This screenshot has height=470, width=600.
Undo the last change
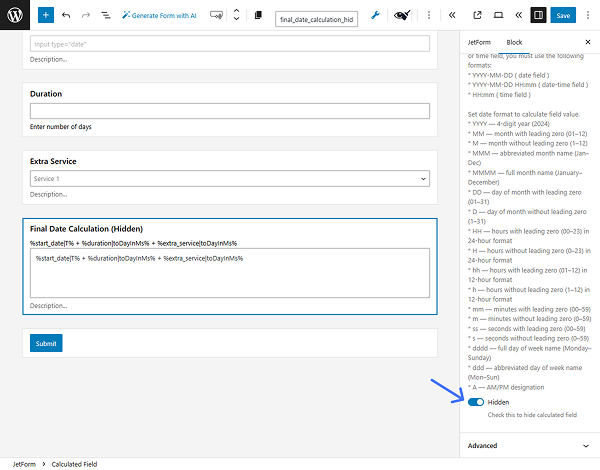coord(66,15)
